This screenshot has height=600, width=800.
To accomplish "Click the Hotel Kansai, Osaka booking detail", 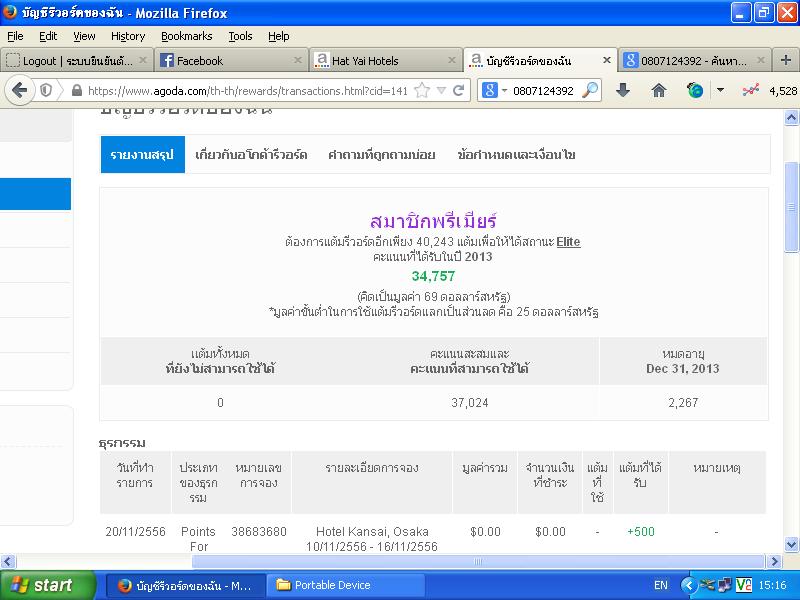I will [x=372, y=539].
